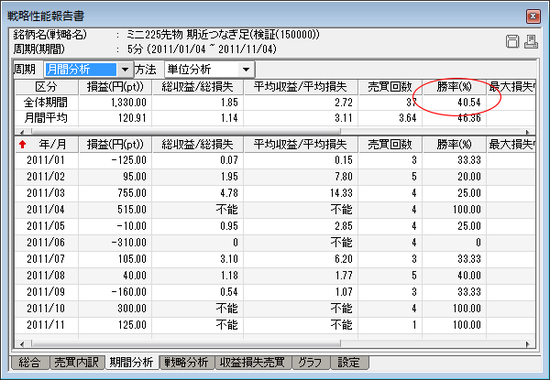Switch to the グラフ tab
550x380 pixels.
[x=310, y=362]
